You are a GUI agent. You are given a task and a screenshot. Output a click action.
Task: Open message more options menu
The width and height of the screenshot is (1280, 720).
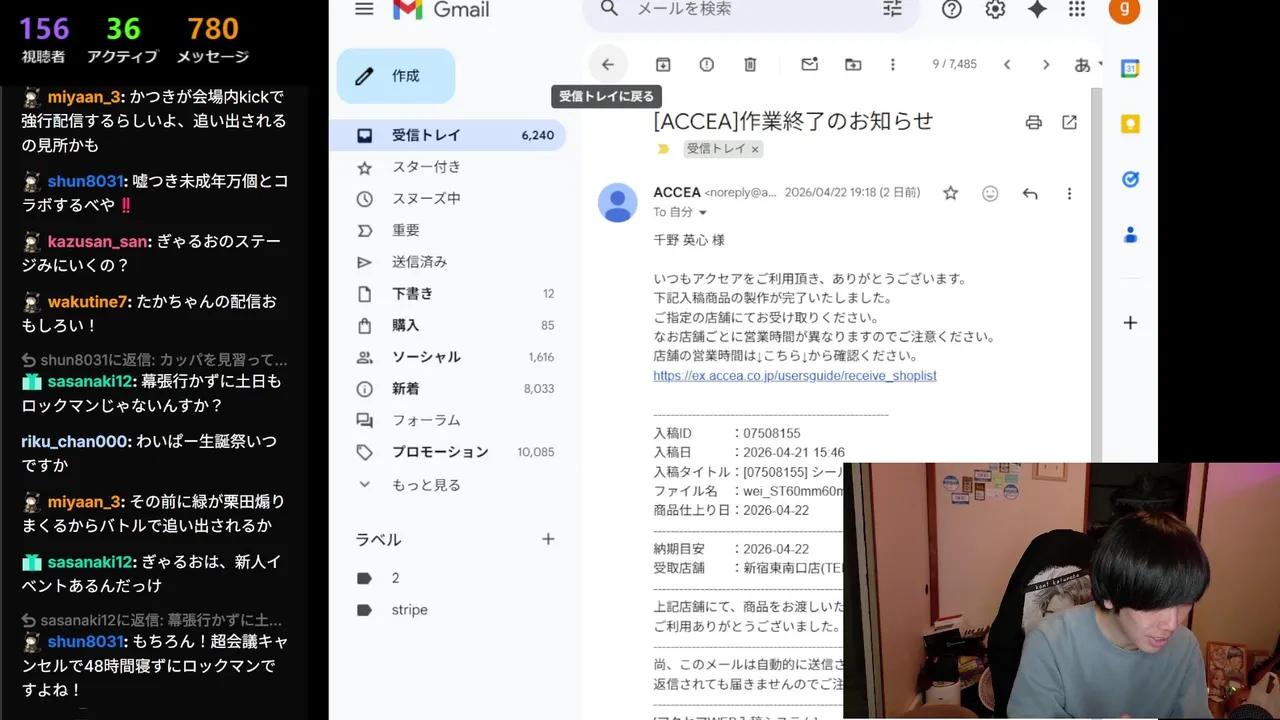coord(1069,193)
